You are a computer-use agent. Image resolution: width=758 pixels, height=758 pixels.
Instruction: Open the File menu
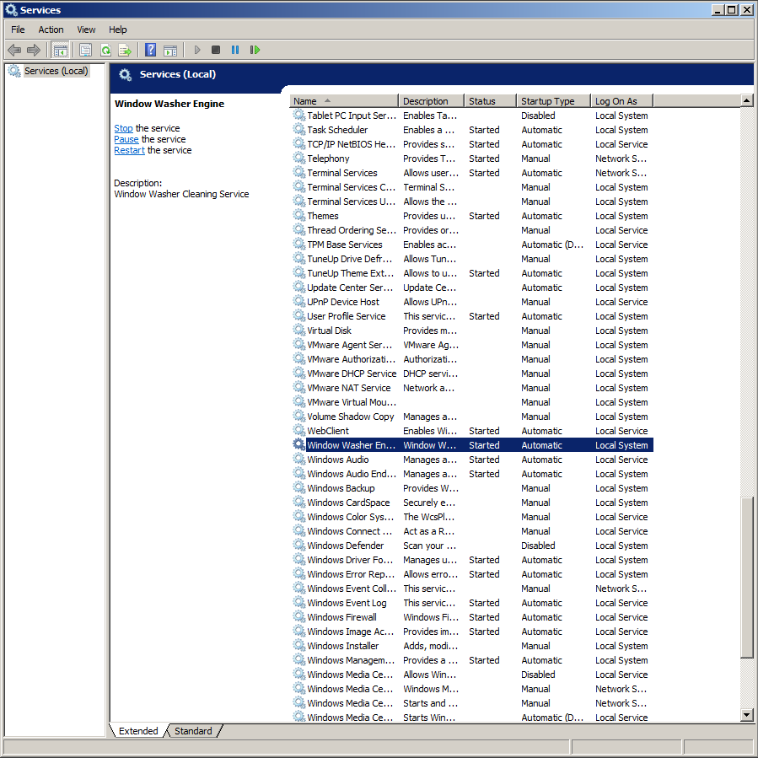18,29
